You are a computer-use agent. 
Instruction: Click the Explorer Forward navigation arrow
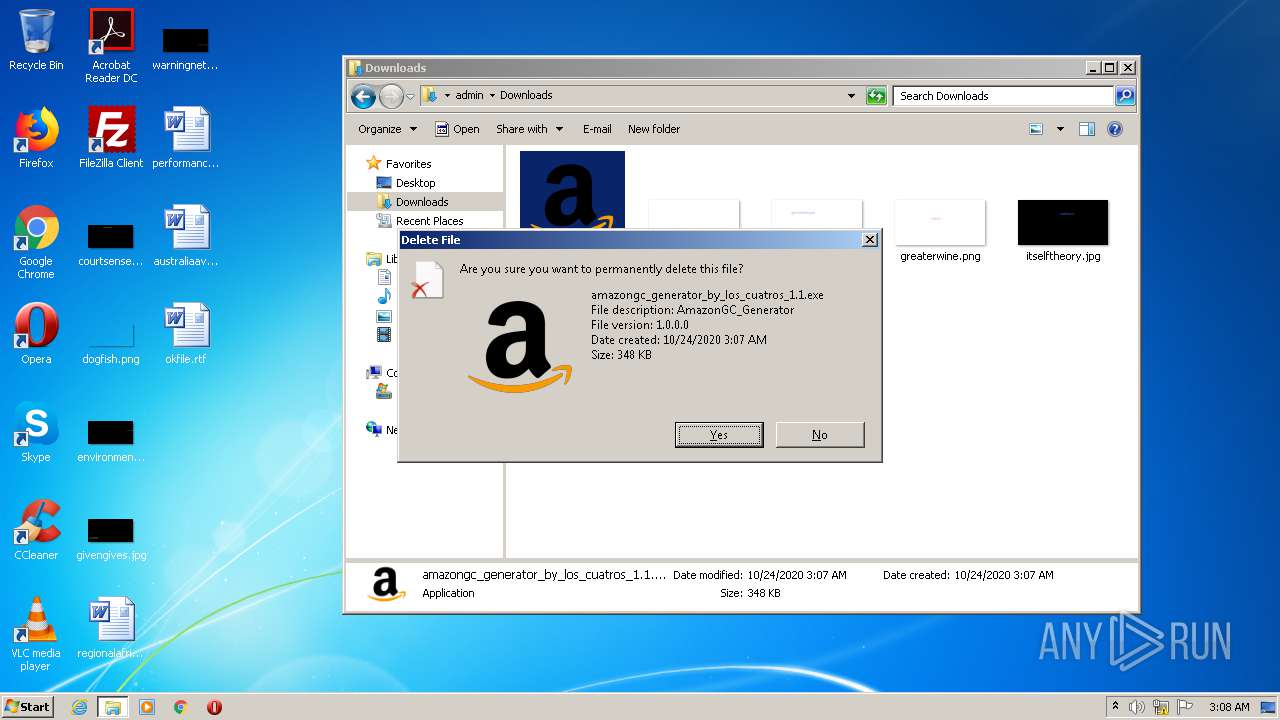391,96
